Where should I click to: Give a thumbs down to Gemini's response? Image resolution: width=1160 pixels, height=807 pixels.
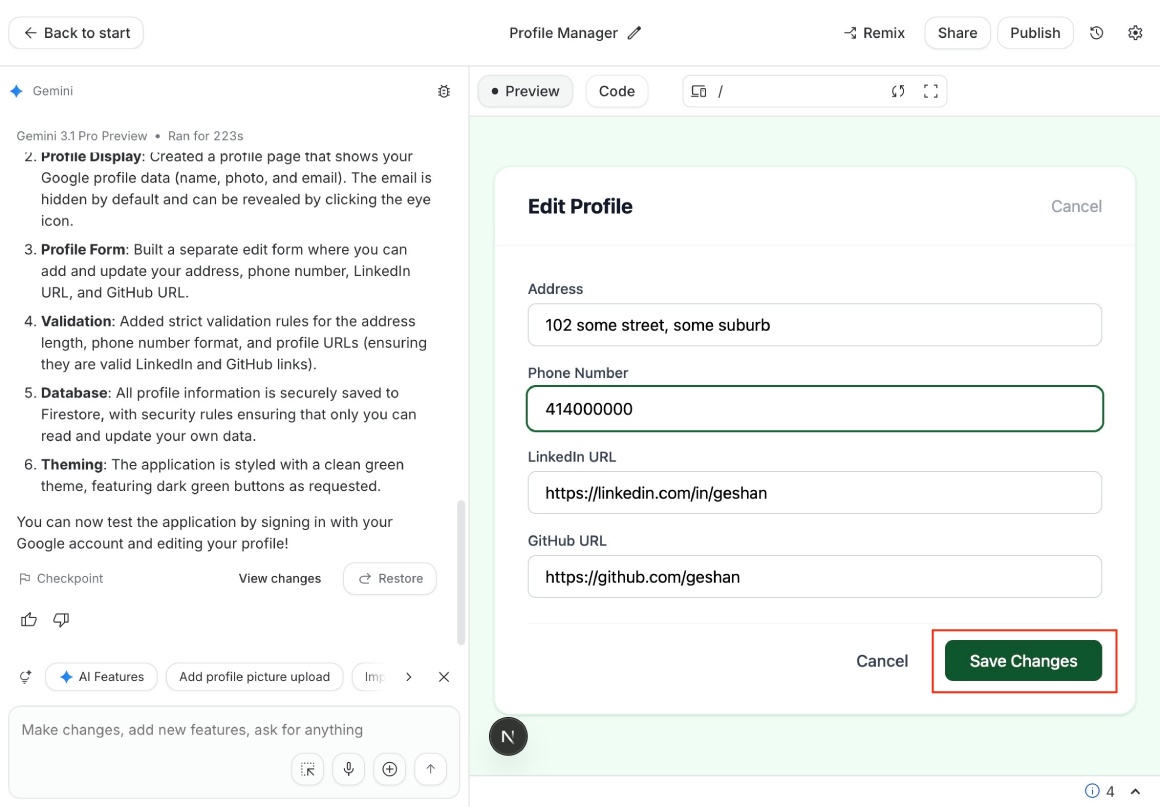[x=60, y=619]
